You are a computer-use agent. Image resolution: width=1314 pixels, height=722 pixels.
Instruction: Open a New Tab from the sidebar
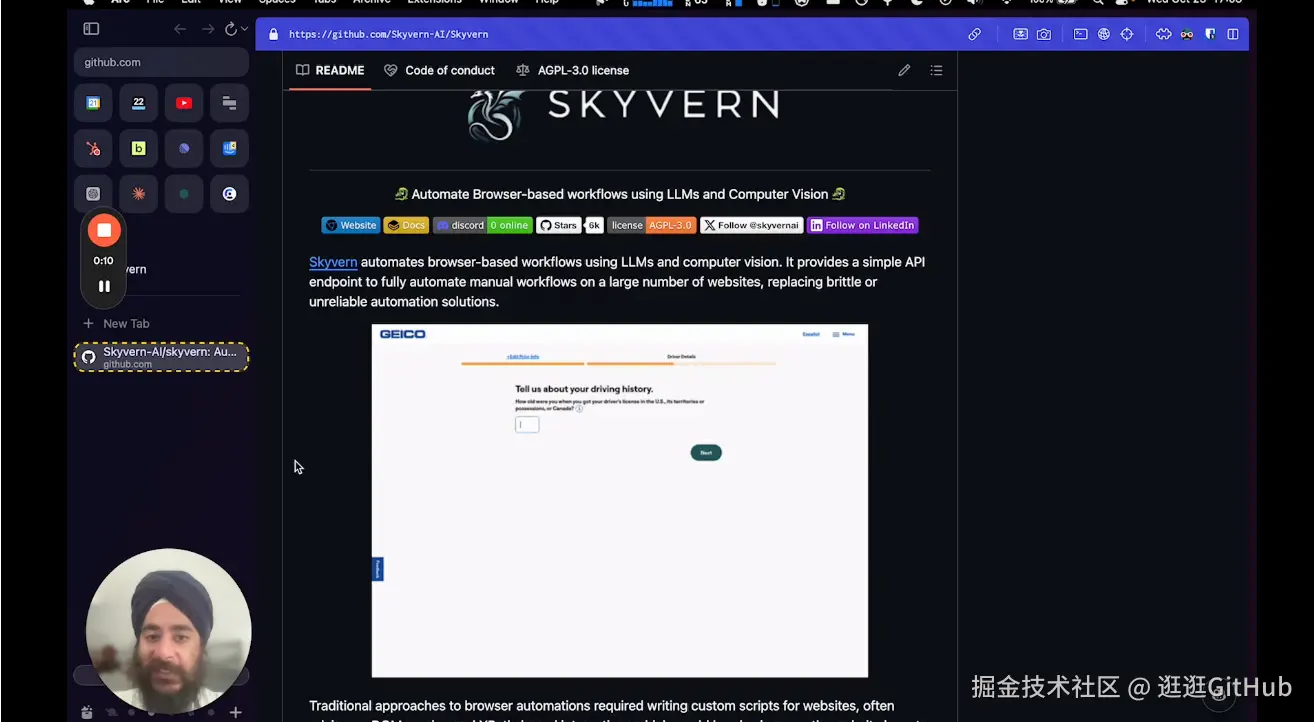pyautogui.click(x=116, y=323)
